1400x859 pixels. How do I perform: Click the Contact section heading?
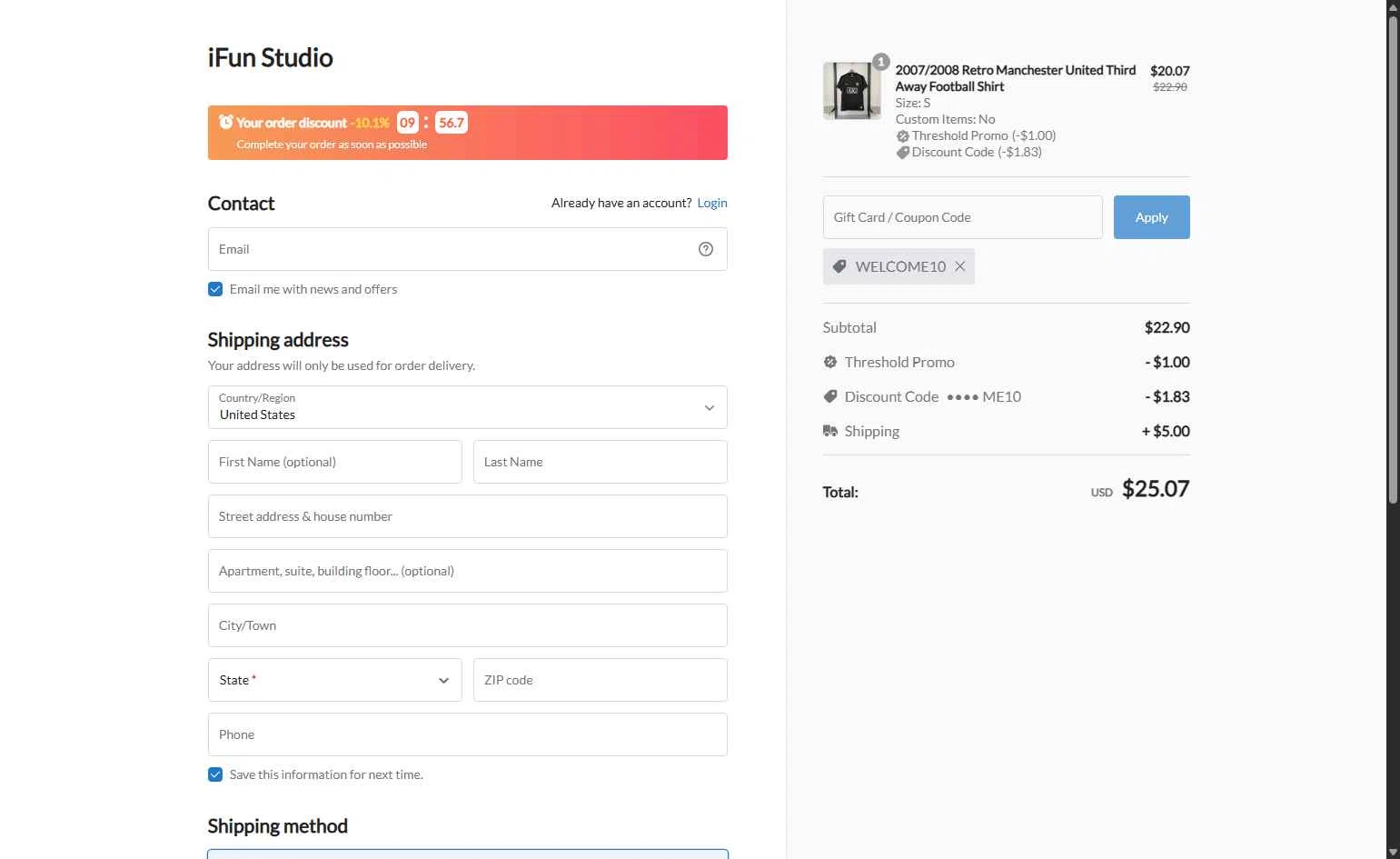click(x=241, y=204)
